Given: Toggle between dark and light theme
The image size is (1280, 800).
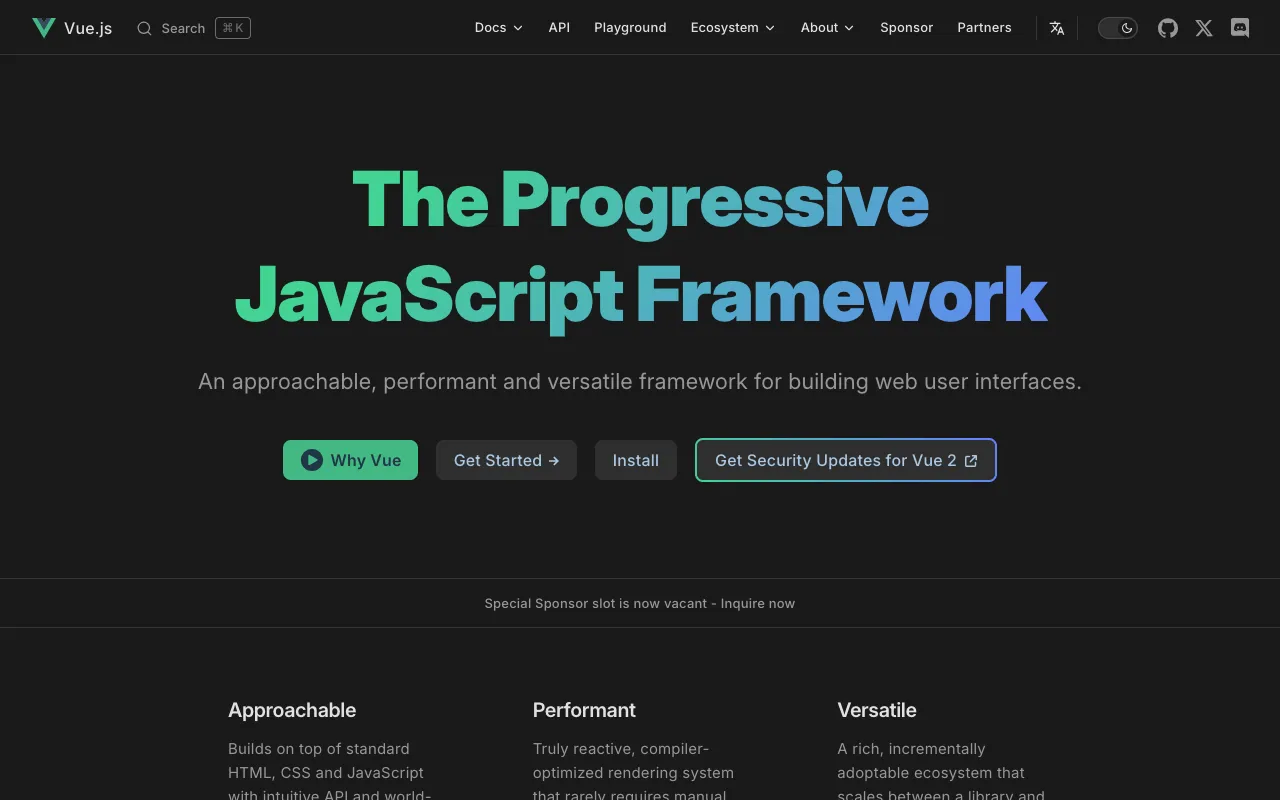Looking at the screenshot, I should click(1118, 27).
